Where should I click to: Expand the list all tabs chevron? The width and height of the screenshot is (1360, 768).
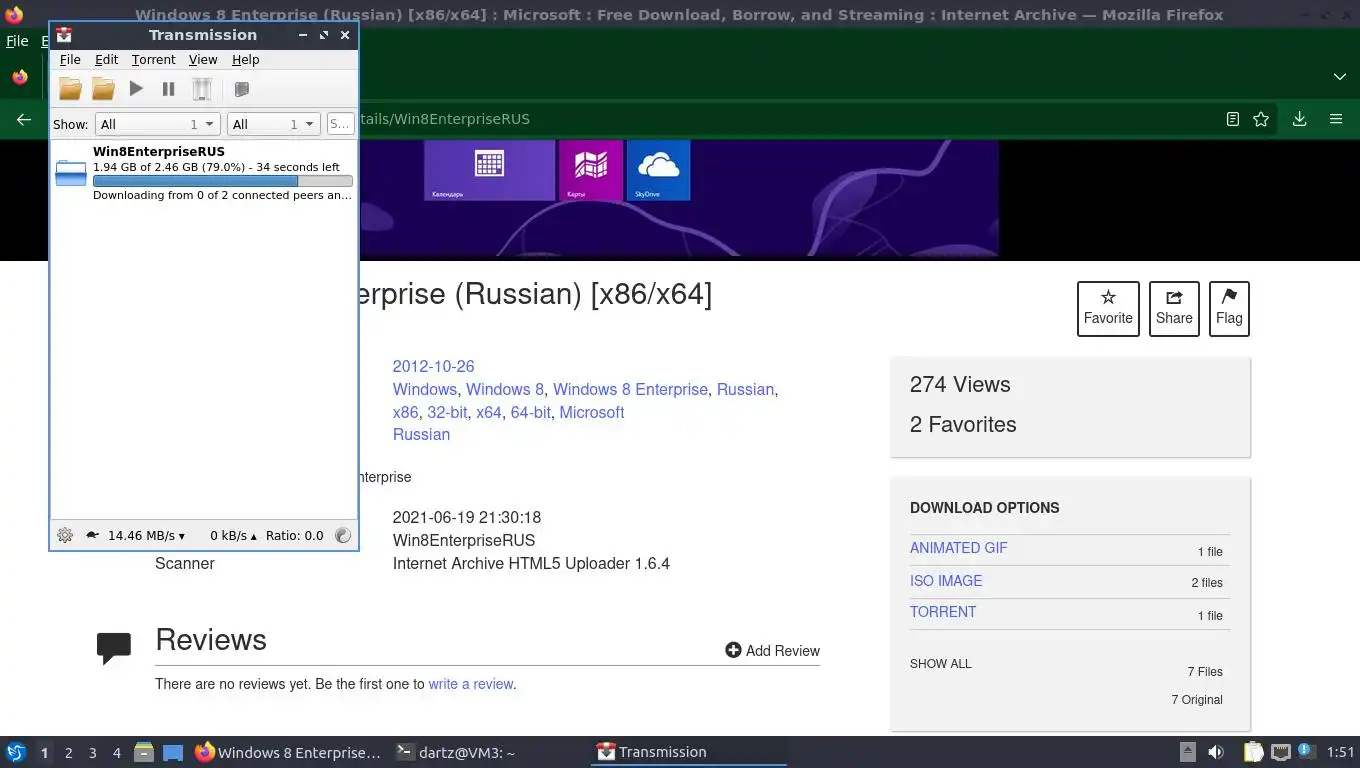(x=1339, y=77)
